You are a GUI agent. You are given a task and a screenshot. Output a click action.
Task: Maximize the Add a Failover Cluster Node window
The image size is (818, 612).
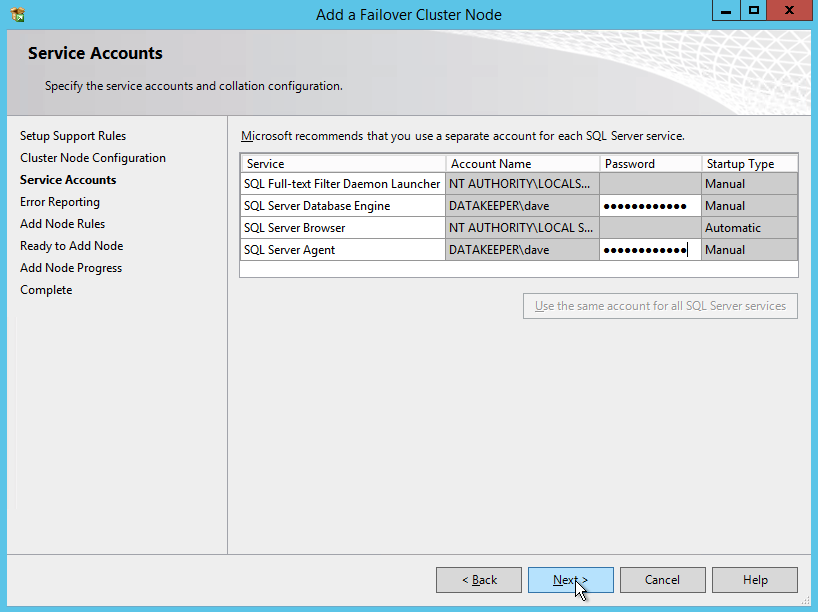tap(754, 10)
